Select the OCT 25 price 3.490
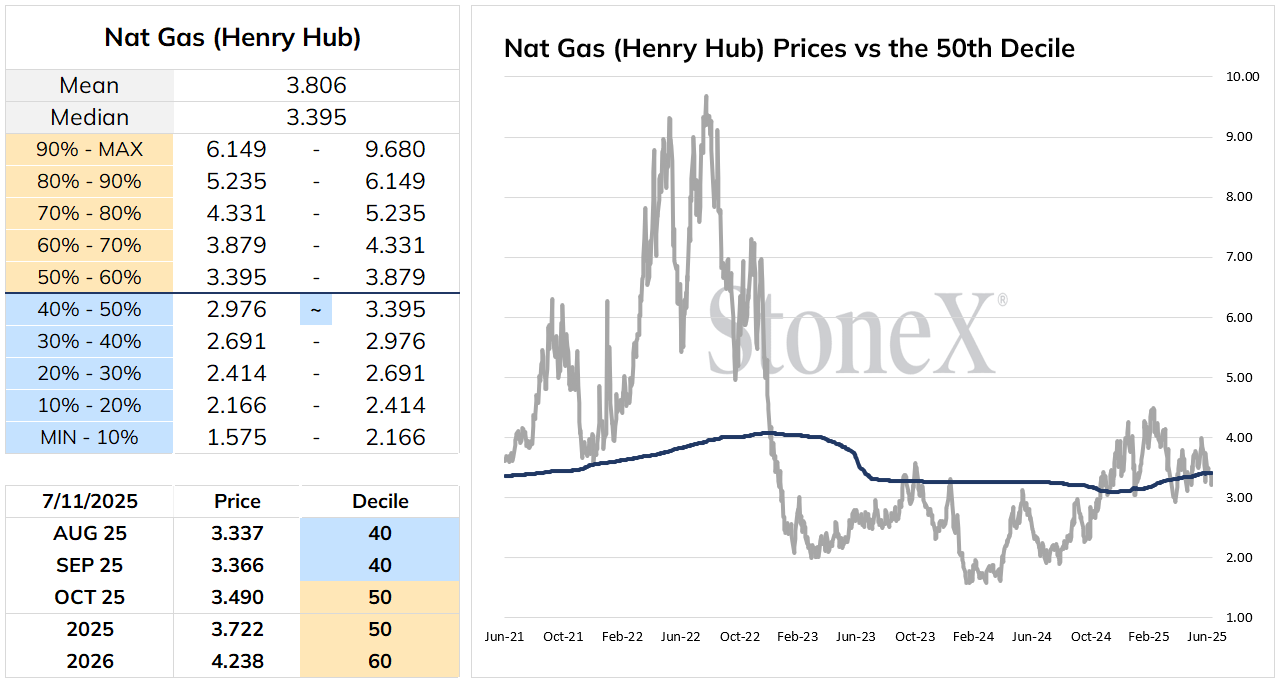This screenshot has height=681, width=1280. (x=237, y=597)
